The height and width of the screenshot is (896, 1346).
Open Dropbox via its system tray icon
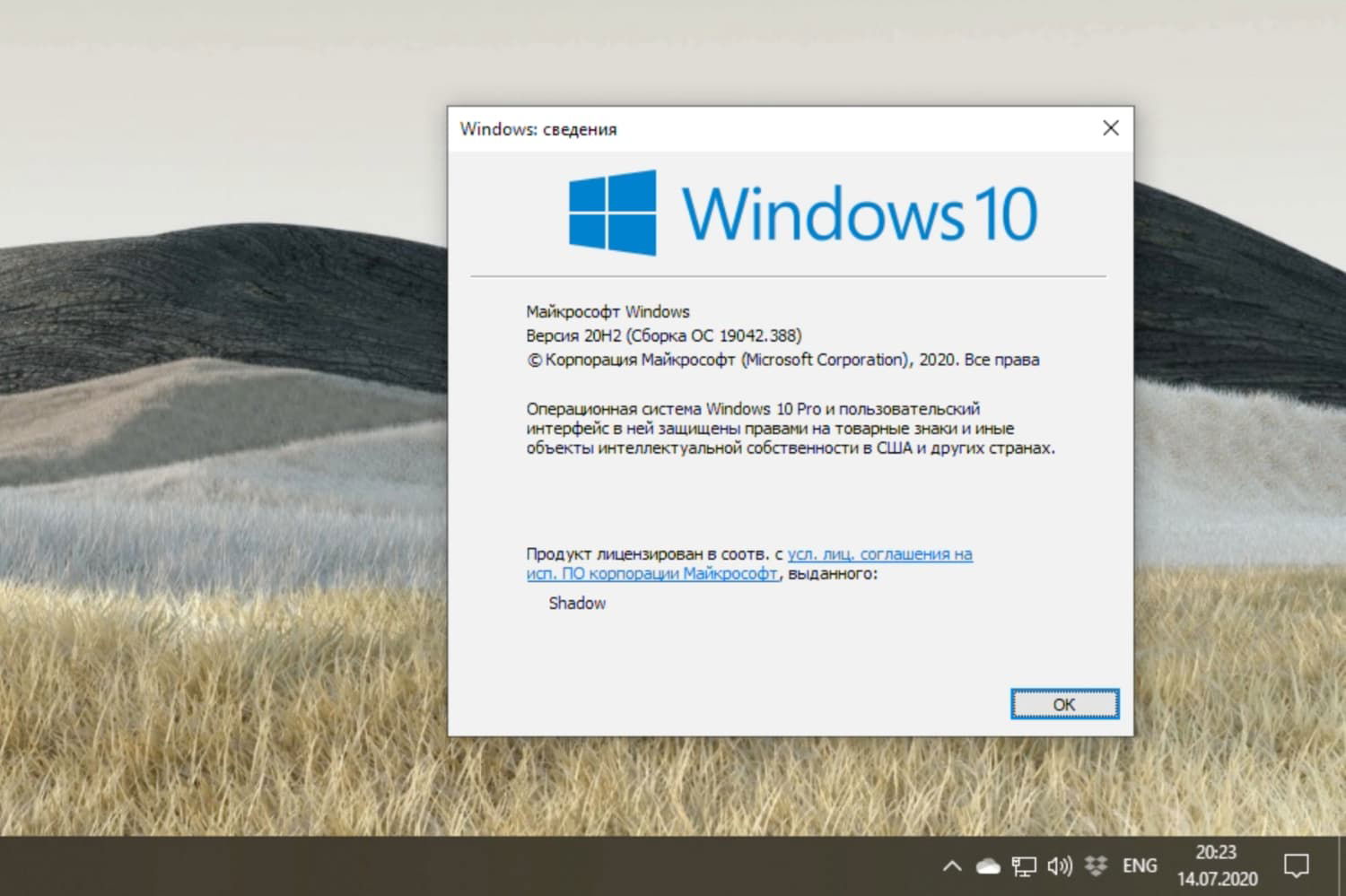point(1094,866)
